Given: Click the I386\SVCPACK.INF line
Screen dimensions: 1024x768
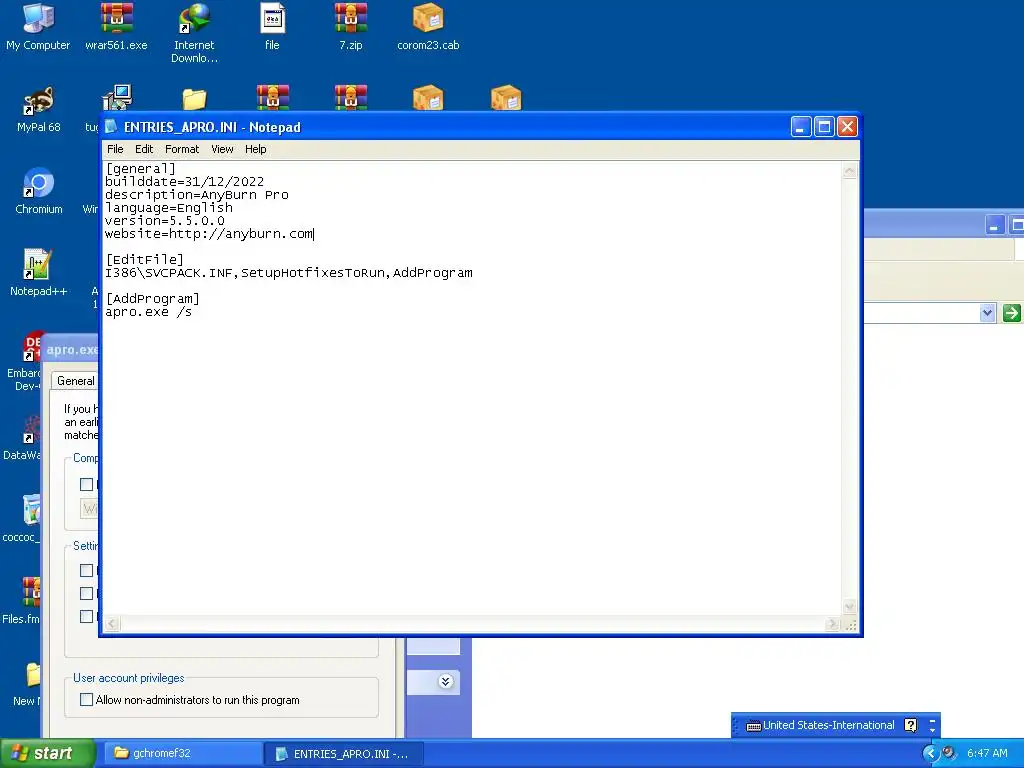Looking at the screenshot, I should coord(289,273).
